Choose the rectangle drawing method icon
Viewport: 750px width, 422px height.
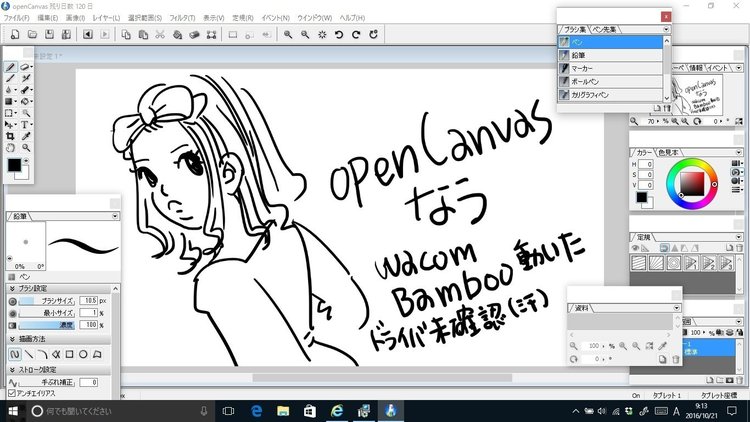pyautogui.click(x=69, y=355)
